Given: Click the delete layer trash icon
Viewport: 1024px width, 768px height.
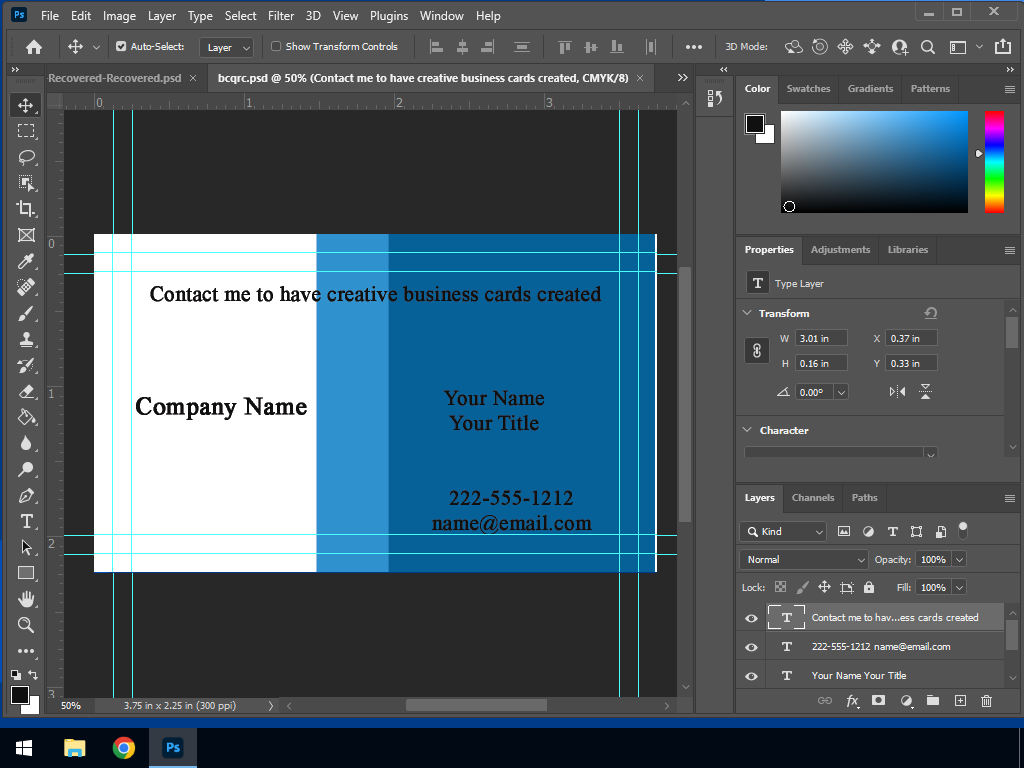Looking at the screenshot, I should pyautogui.click(x=986, y=701).
